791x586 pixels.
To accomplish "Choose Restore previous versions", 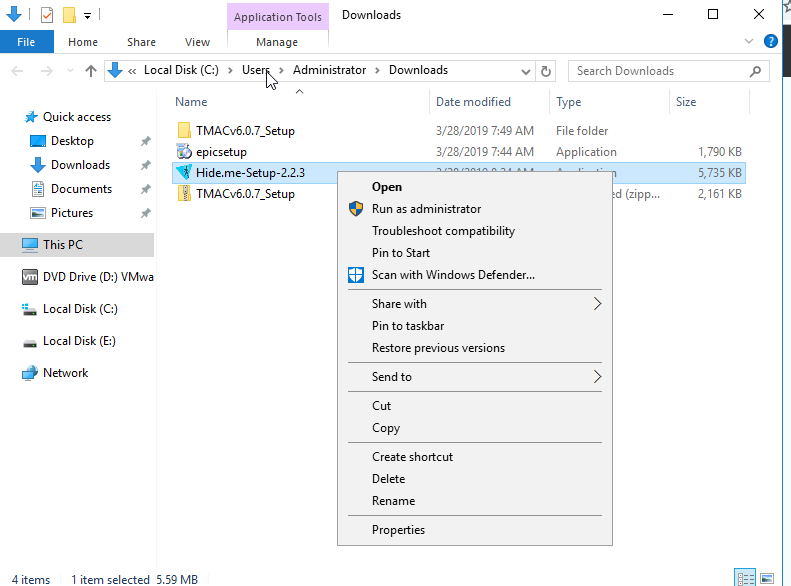I will 475,348.
